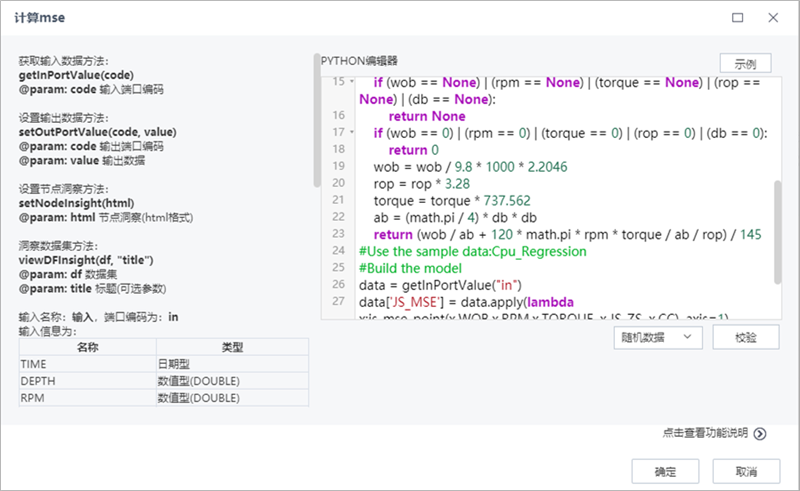This screenshot has width=800, height=491.
Task: Click the arrow icon beside 点击查看功能说明
Action: (760, 434)
